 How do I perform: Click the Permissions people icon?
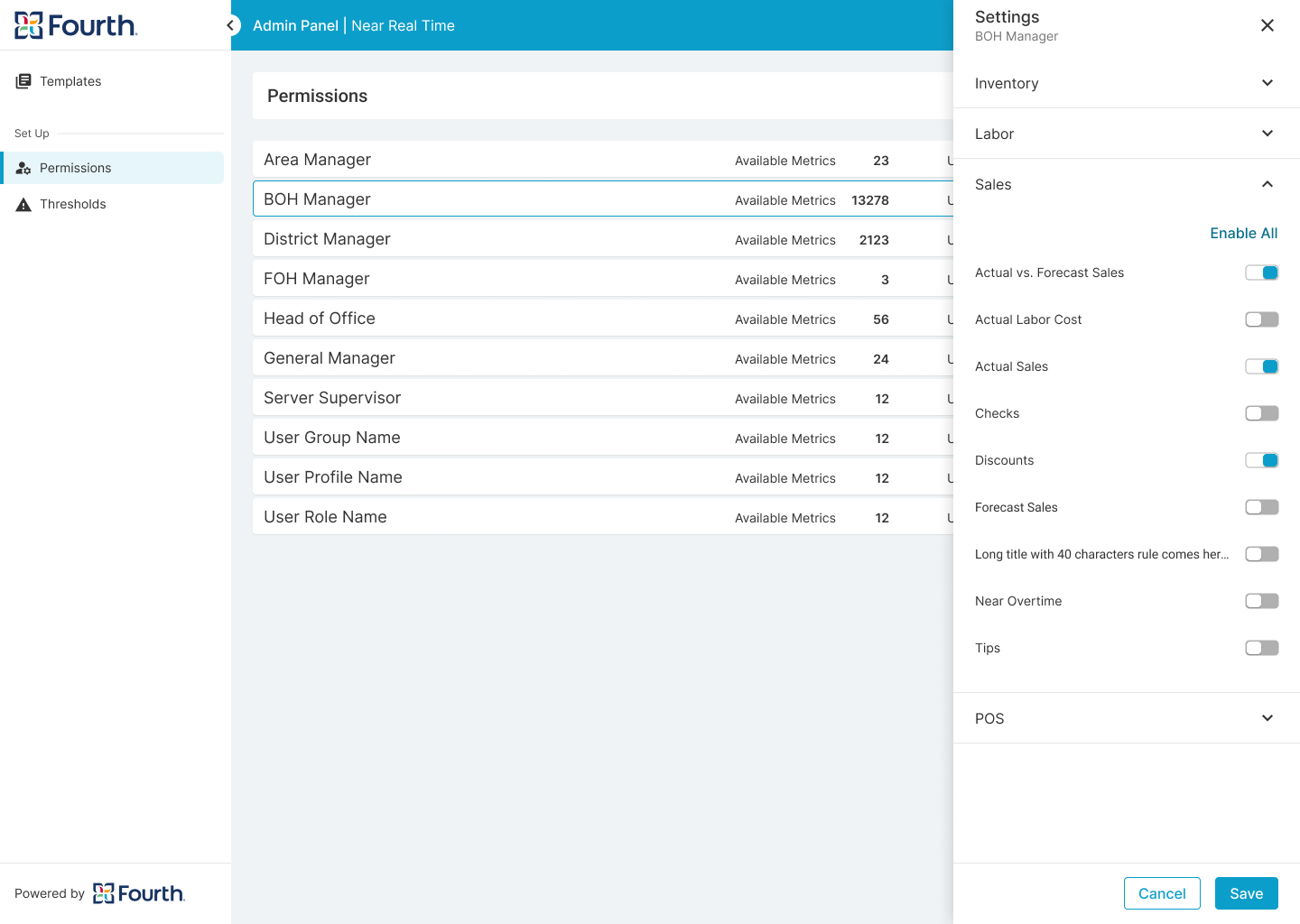[23, 167]
